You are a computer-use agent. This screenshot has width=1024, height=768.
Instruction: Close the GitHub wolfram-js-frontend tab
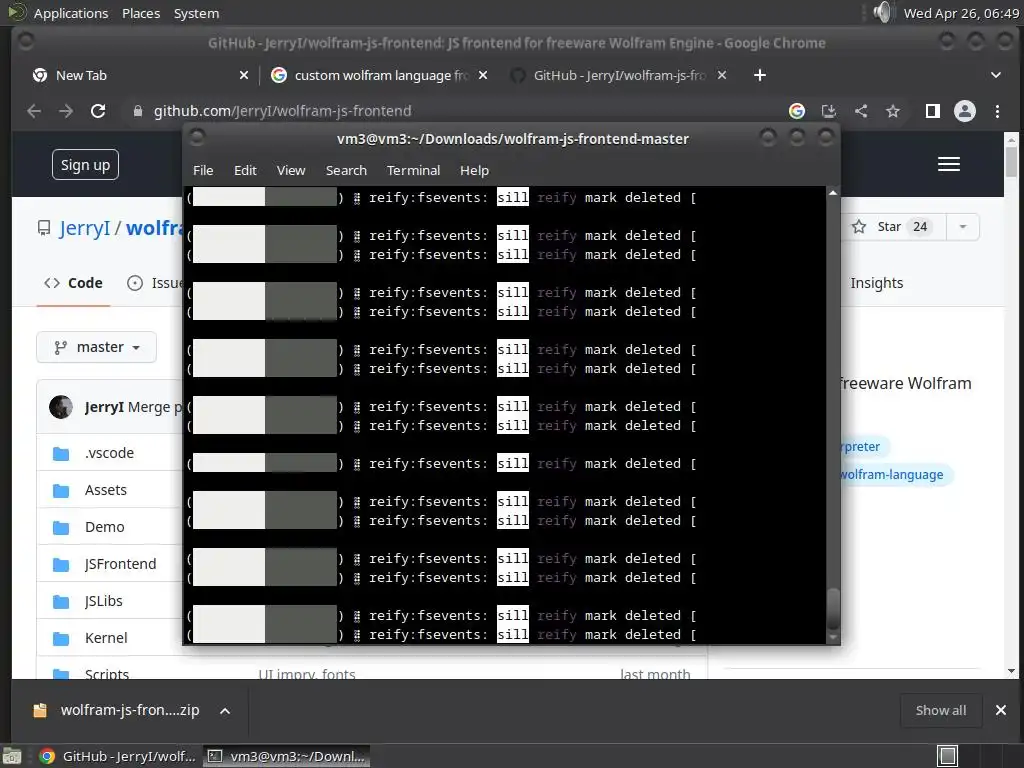click(x=722, y=75)
